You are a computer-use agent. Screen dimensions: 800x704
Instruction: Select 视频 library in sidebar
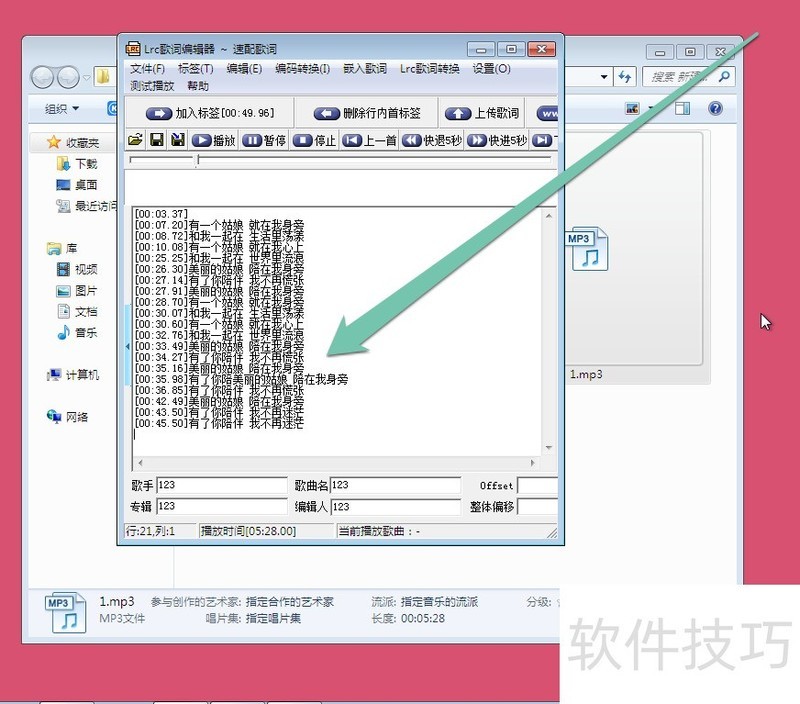click(x=77, y=269)
